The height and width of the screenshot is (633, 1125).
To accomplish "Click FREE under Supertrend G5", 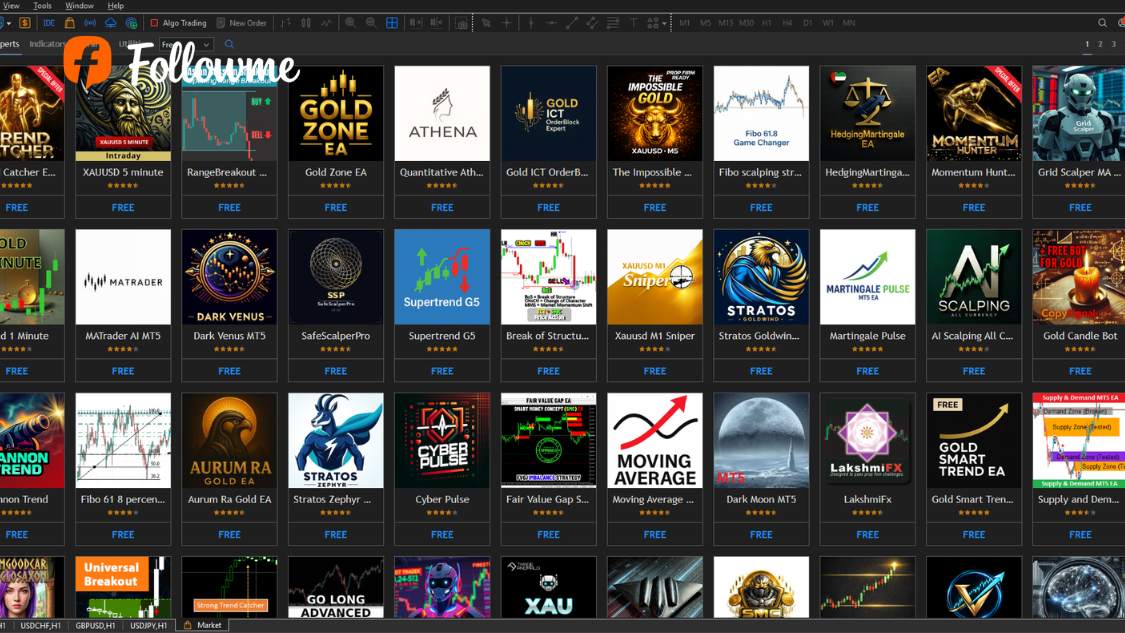I will point(442,371).
